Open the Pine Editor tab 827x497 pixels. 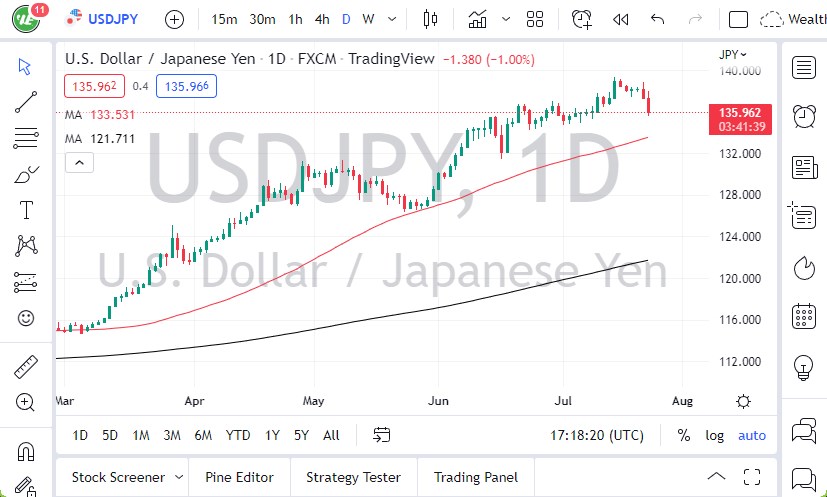(239, 477)
